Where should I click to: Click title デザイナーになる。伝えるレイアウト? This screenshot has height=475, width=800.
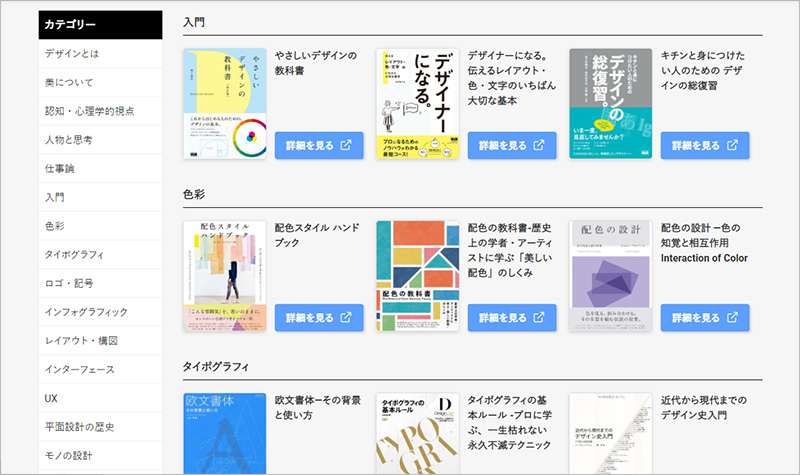click(512, 78)
